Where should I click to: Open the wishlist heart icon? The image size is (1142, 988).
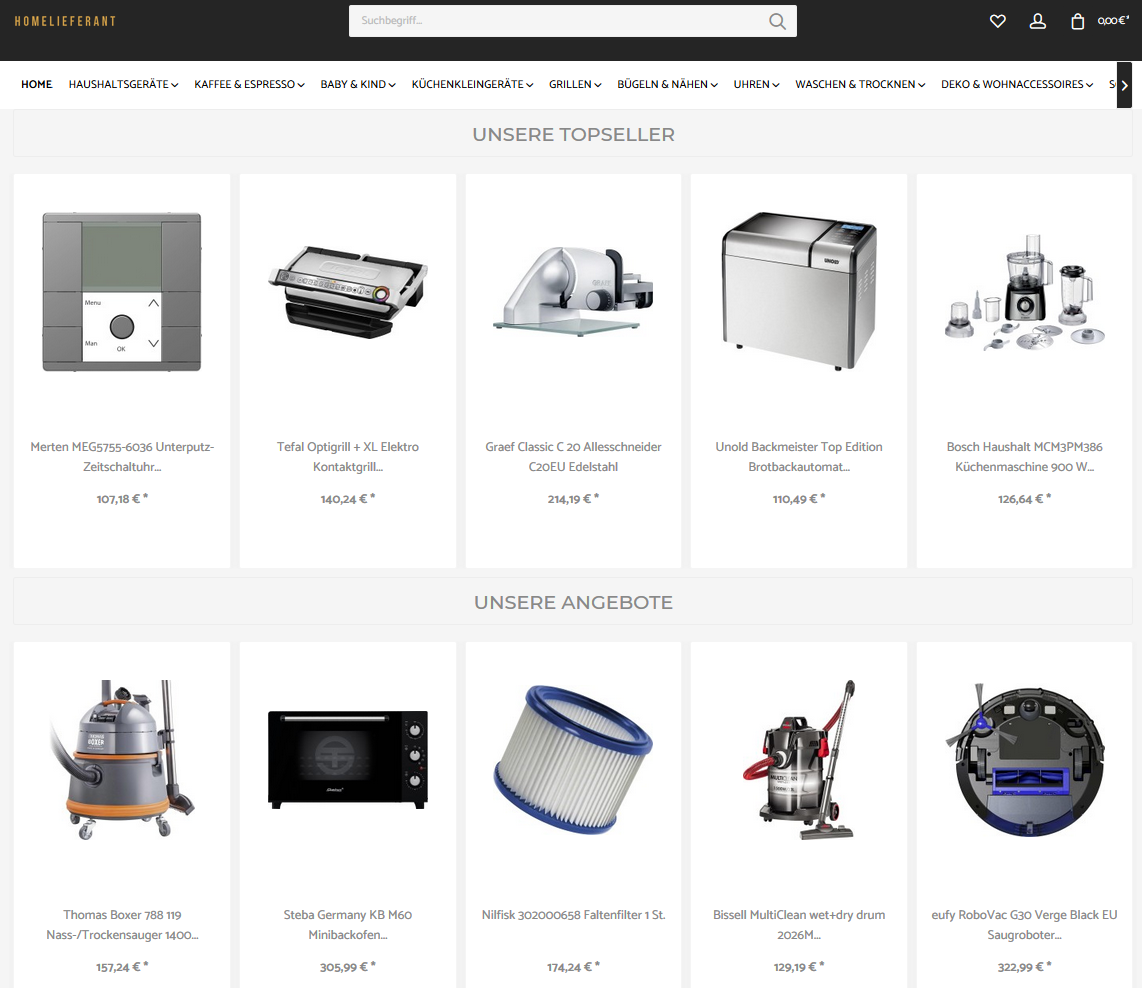(998, 21)
